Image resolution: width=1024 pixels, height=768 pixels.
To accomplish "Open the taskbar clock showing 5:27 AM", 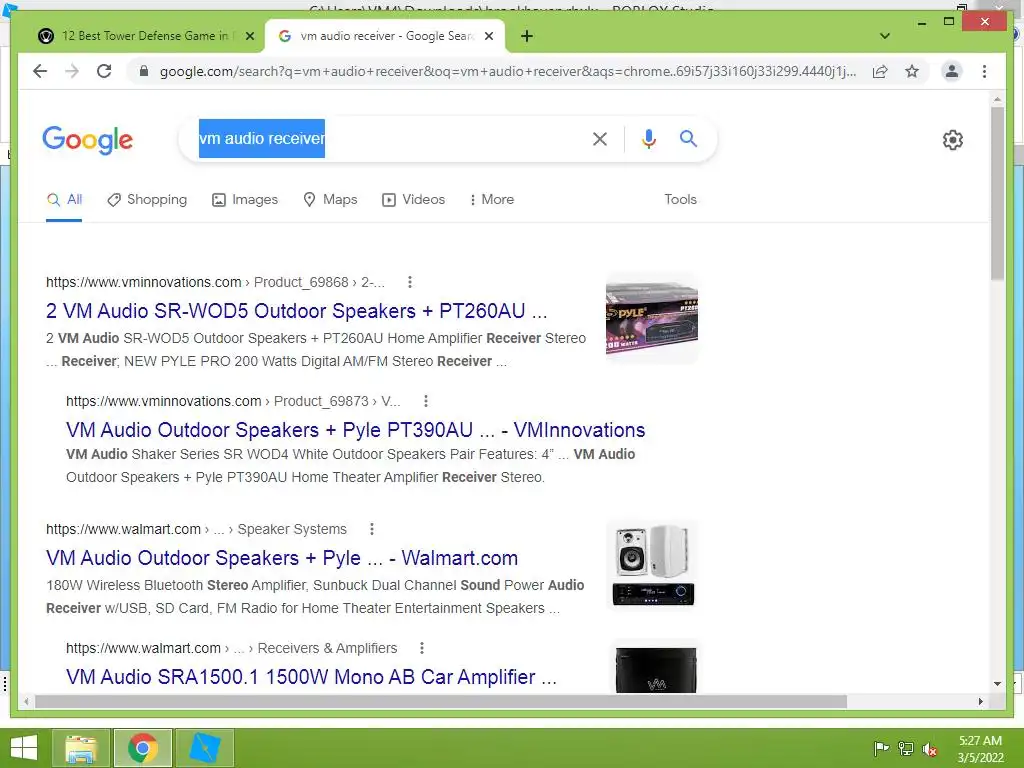I will click(x=980, y=749).
